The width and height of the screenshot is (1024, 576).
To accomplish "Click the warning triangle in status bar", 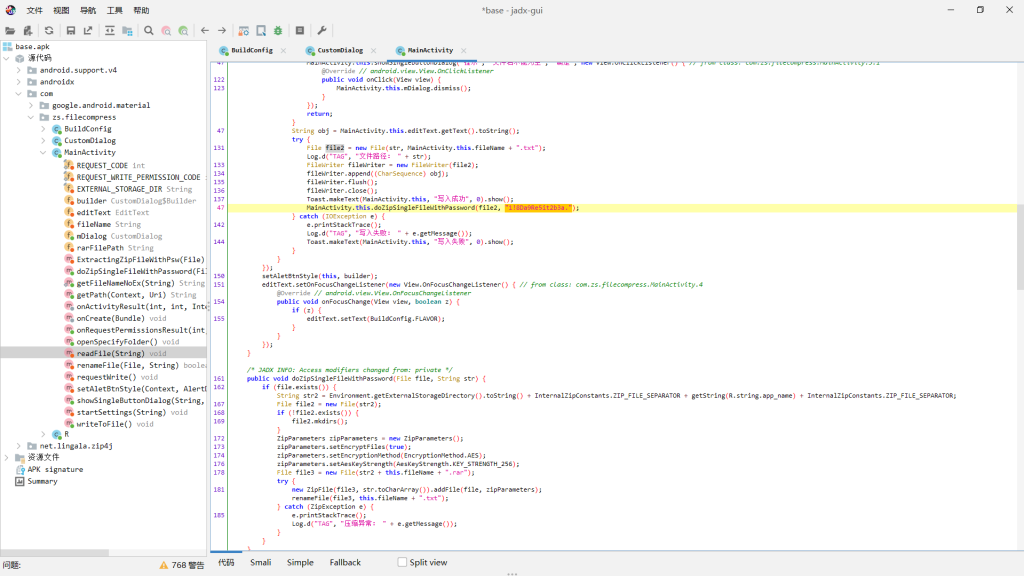I will (x=163, y=565).
